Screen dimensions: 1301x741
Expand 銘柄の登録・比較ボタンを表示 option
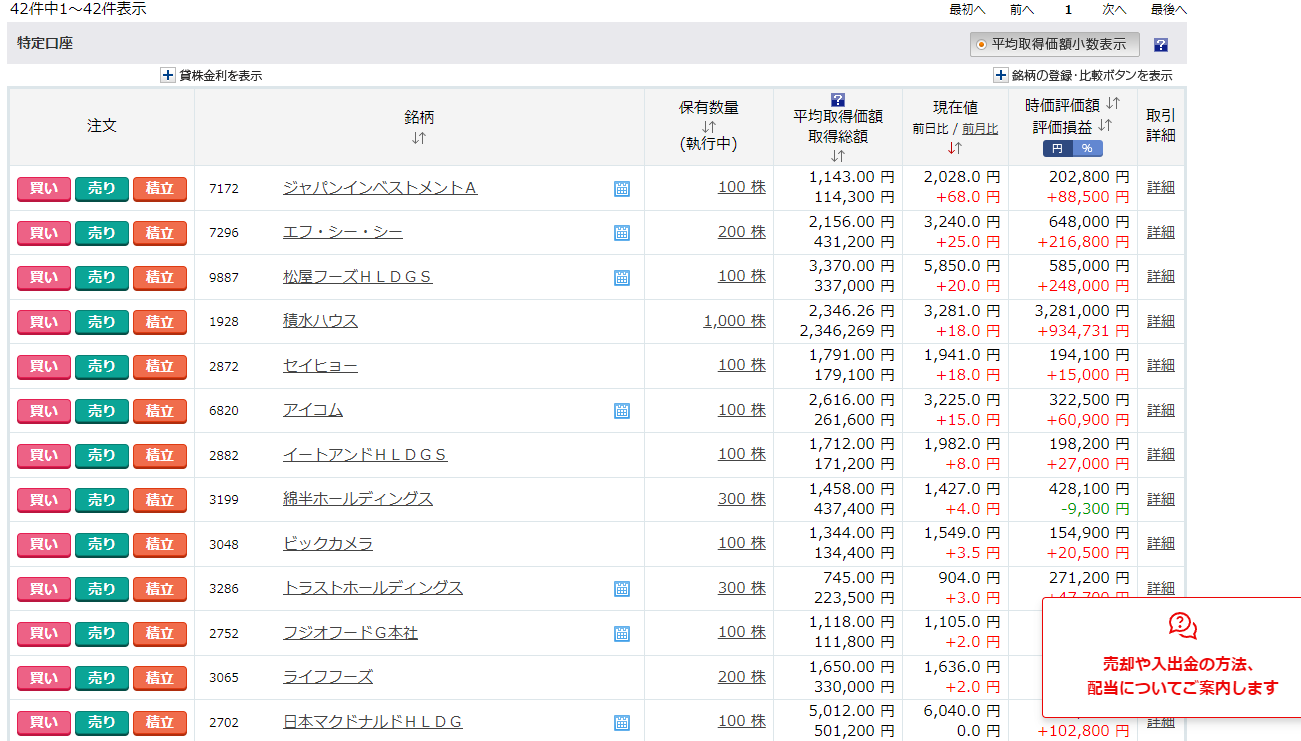[1000, 75]
